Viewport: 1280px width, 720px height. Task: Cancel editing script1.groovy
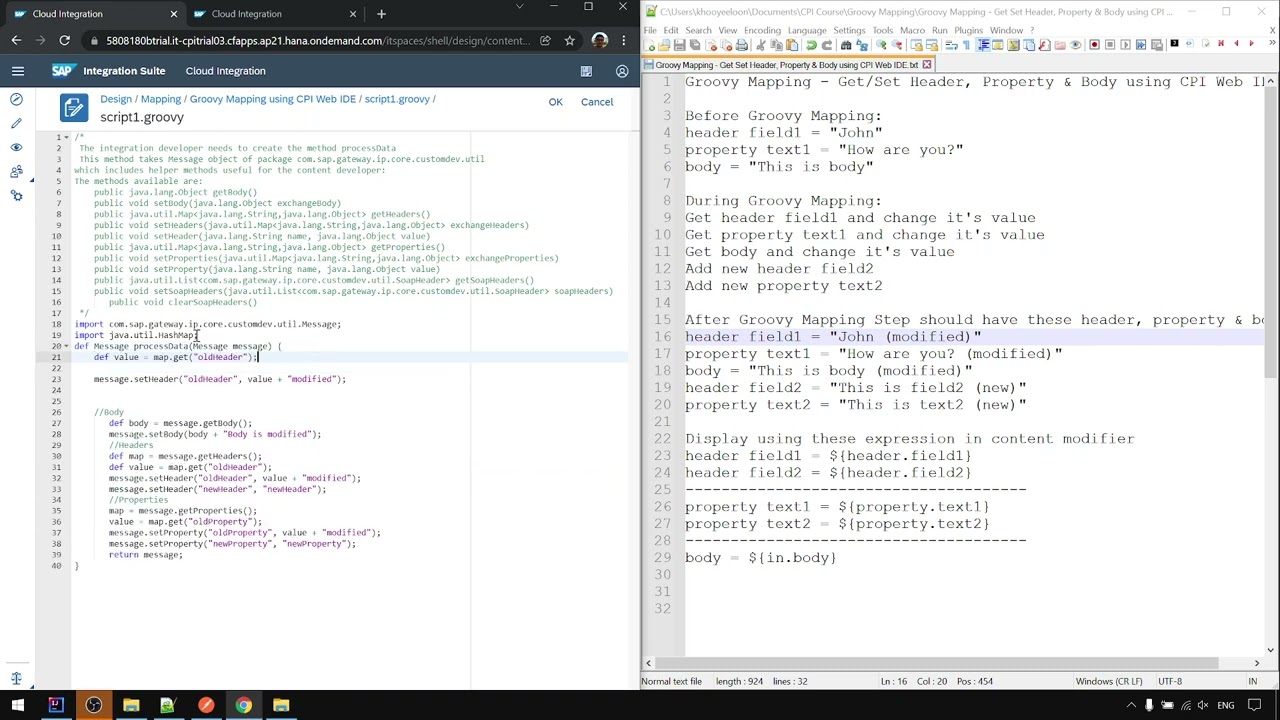597,102
